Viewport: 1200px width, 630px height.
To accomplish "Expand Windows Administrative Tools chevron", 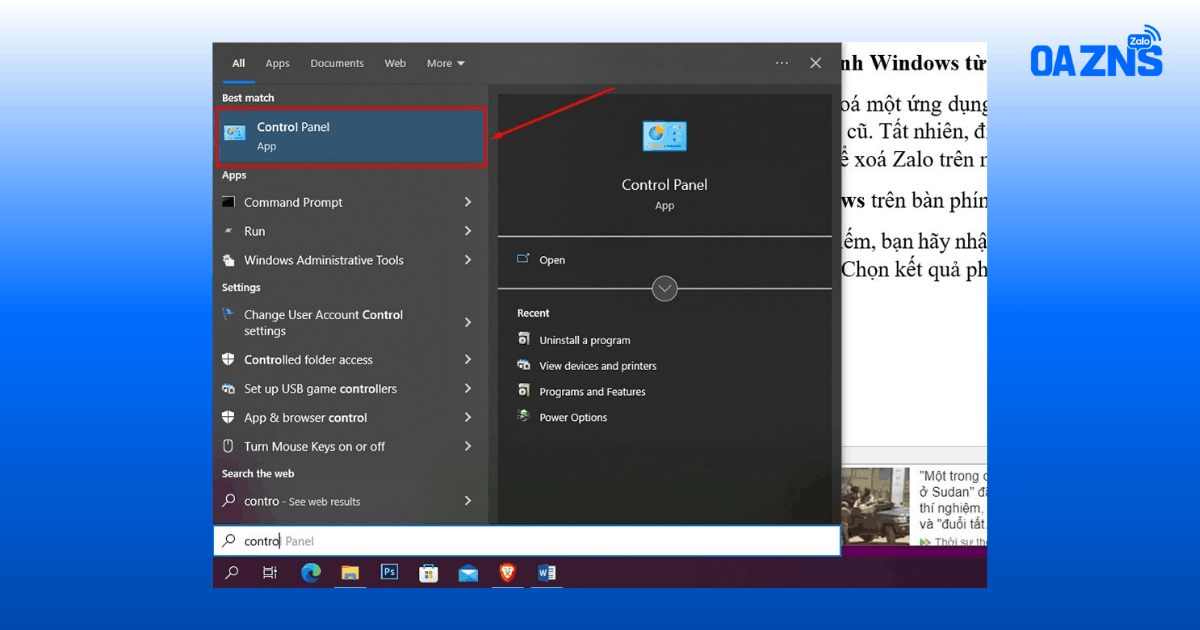I will pyautogui.click(x=468, y=260).
